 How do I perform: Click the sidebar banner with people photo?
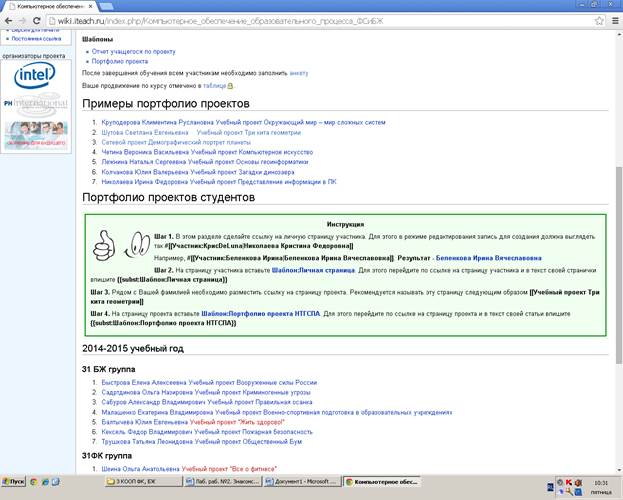point(36,136)
